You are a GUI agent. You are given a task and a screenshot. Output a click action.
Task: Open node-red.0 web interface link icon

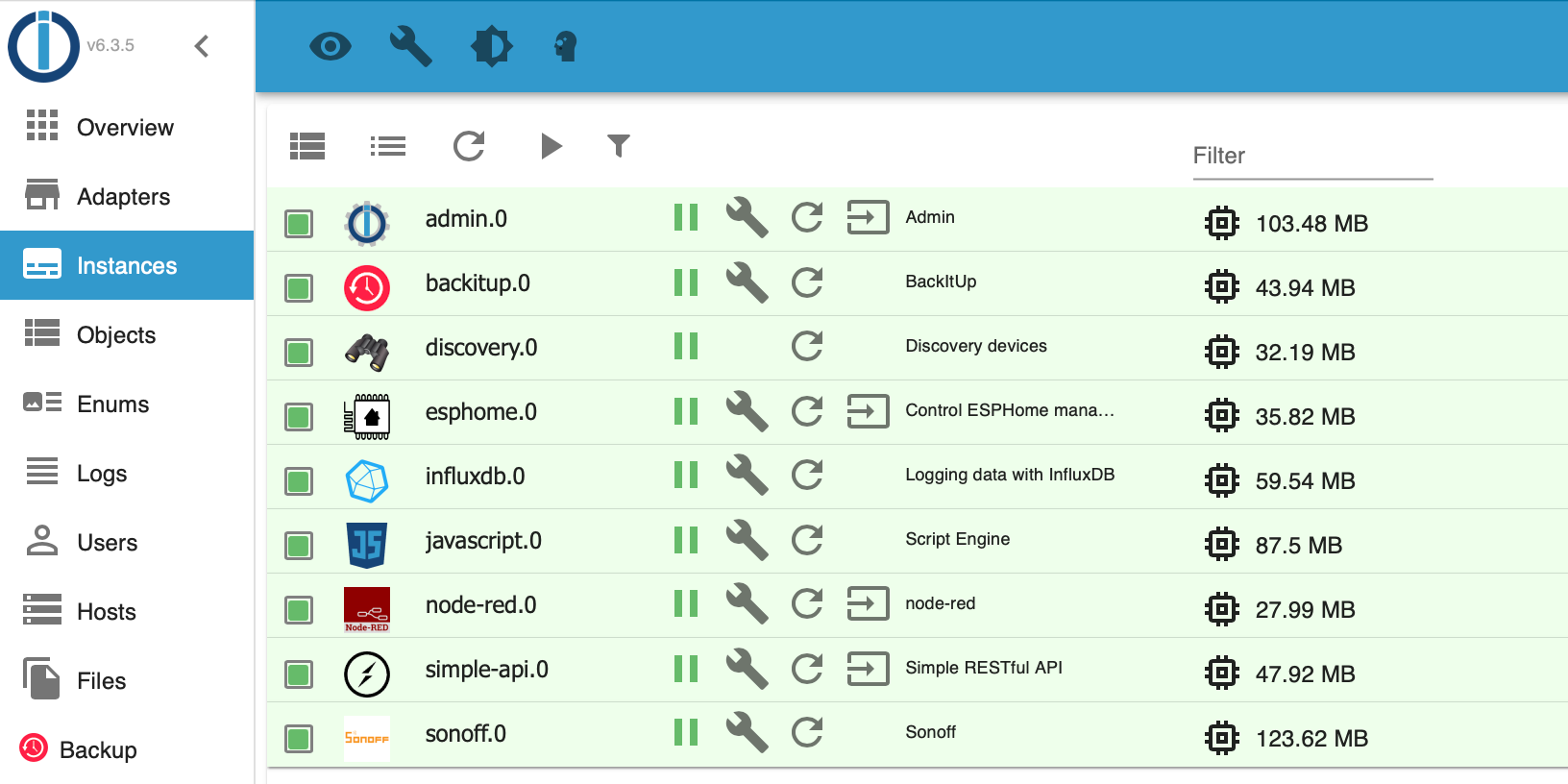(868, 603)
